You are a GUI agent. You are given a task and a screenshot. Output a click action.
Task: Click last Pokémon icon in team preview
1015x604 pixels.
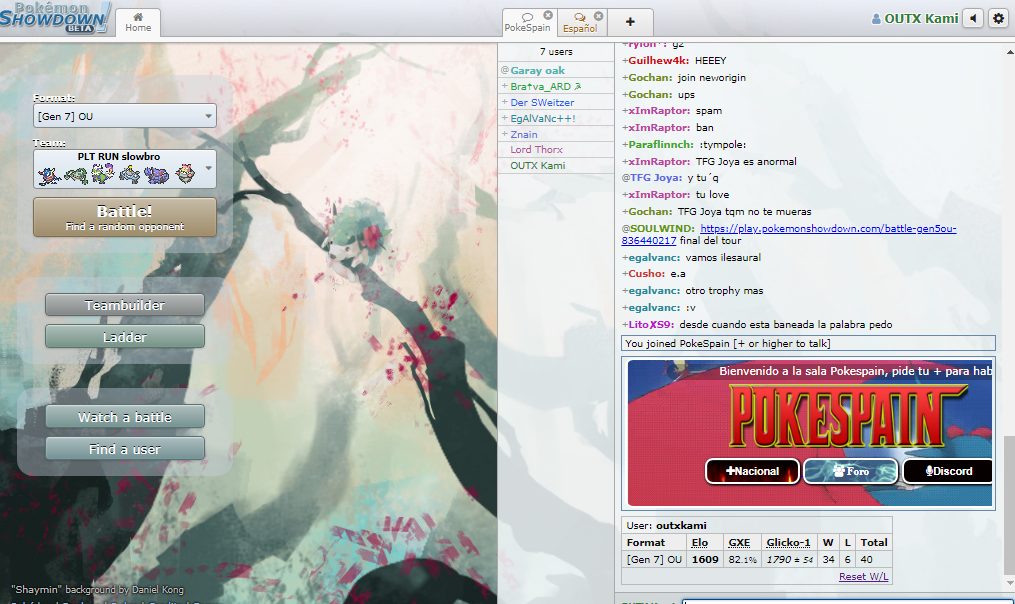(185, 173)
